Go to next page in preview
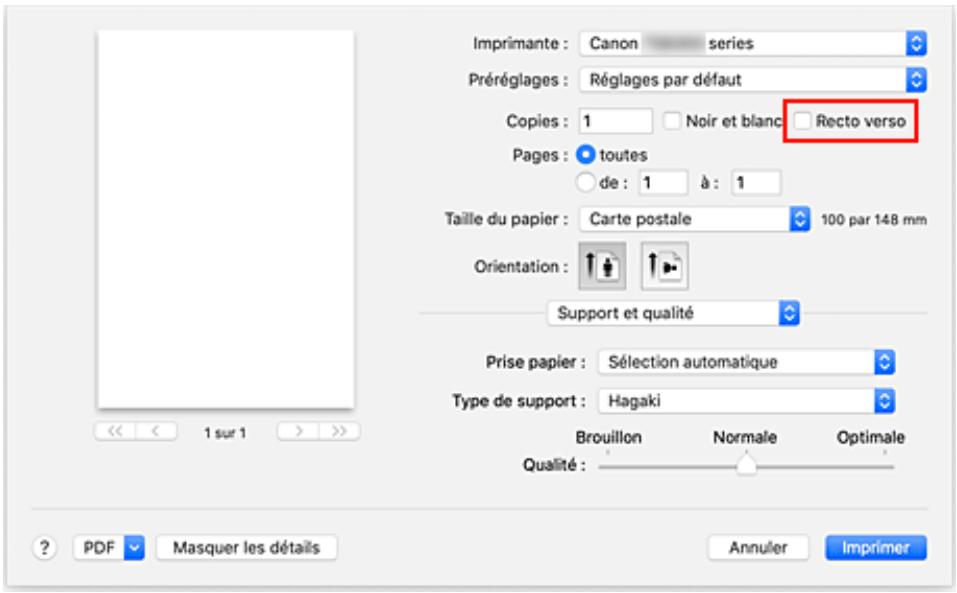The height and width of the screenshot is (593, 957). point(298,431)
